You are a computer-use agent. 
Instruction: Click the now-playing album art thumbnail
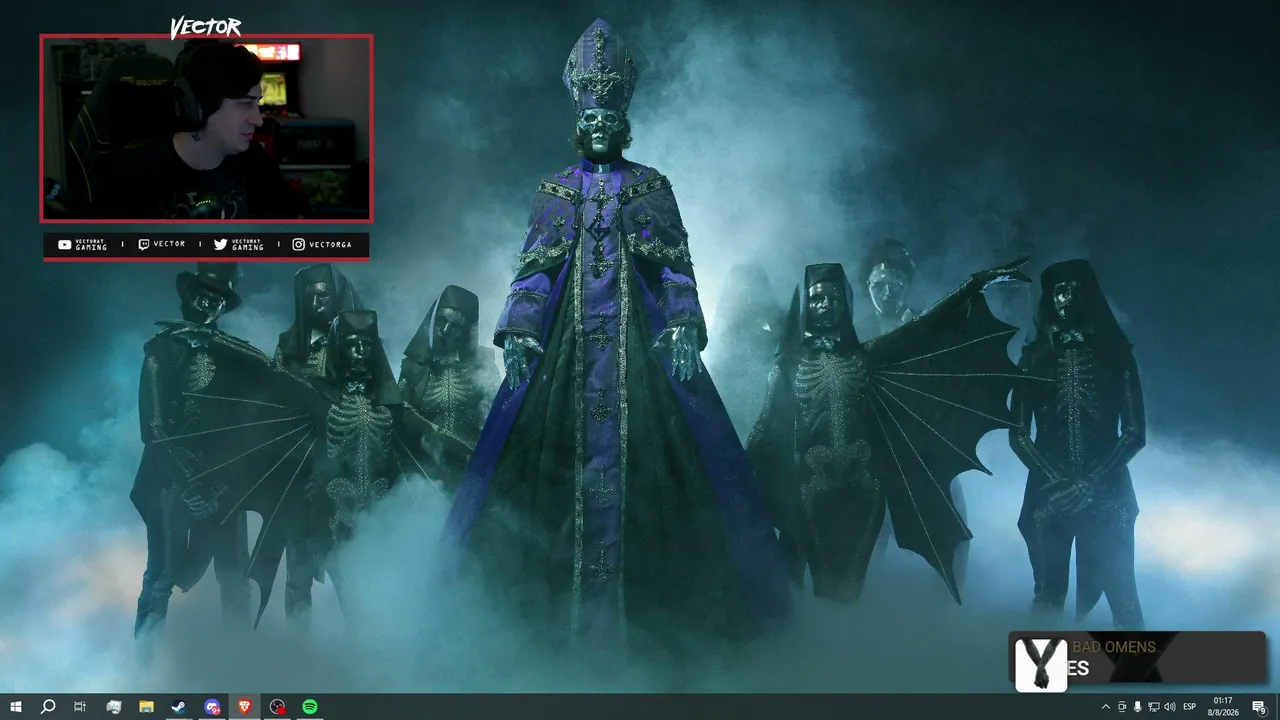click(x=1040, y=664)
